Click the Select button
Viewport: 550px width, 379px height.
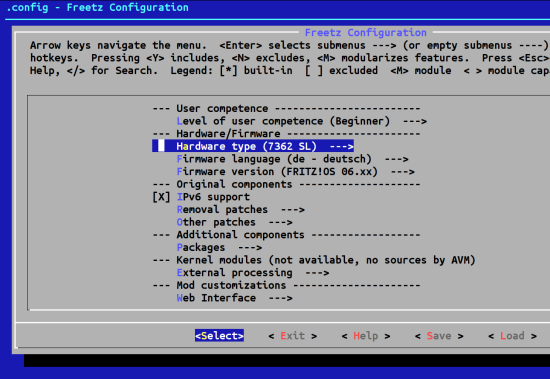point(219,336)
